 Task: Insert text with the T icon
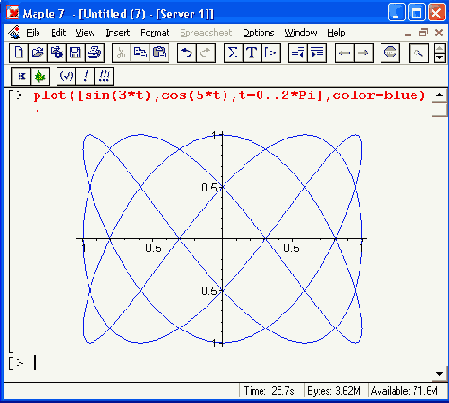[252, 53]
